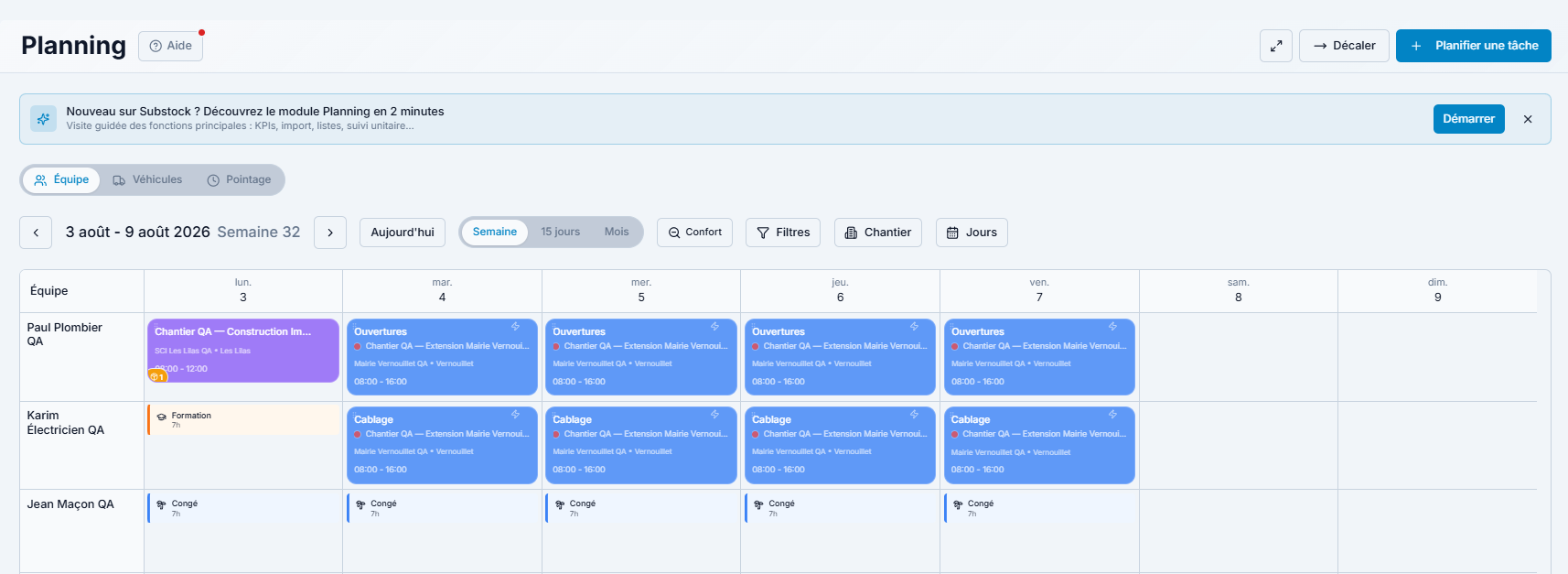
Task: Switch to the Pointage tab
Action: coord(239,180)
